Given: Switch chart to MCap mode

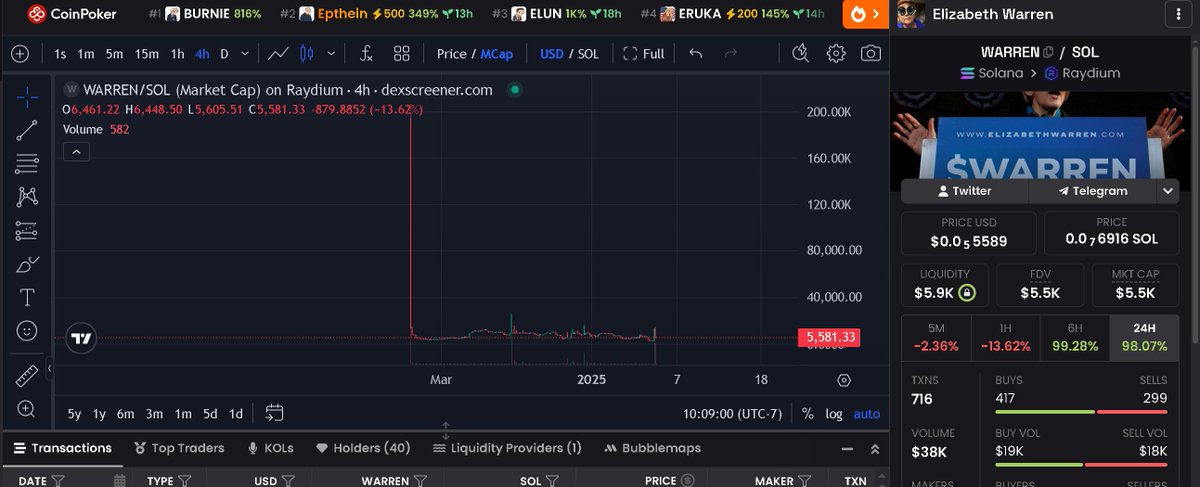Looking at the screenshot, I should click(x=496, y=53).
